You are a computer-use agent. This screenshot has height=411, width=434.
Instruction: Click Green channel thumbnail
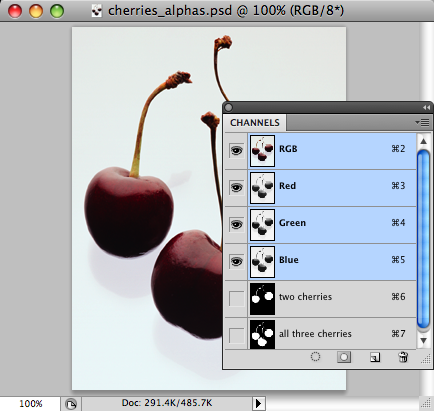pyautogui.click(x=262, y=225)
